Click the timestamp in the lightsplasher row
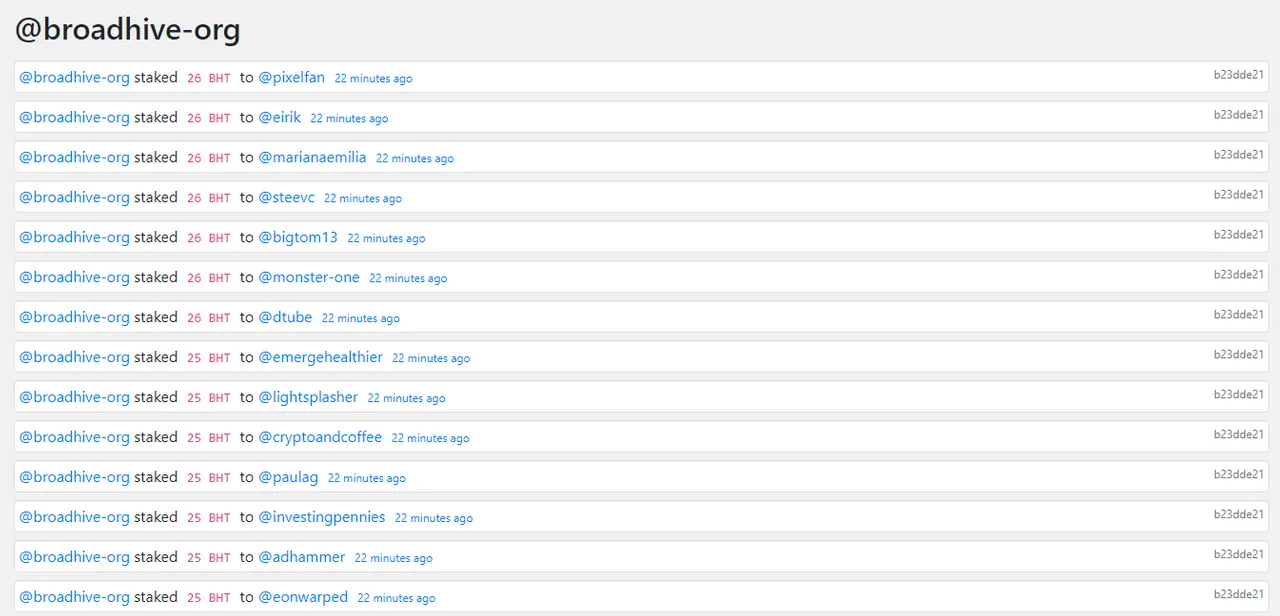 [x=406, y=398]
